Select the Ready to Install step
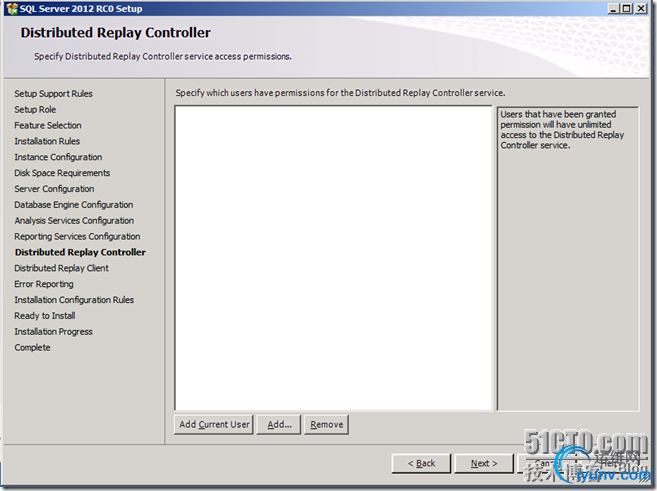Image resolution: width=657 pixels, height=491 pixels. 45,316
